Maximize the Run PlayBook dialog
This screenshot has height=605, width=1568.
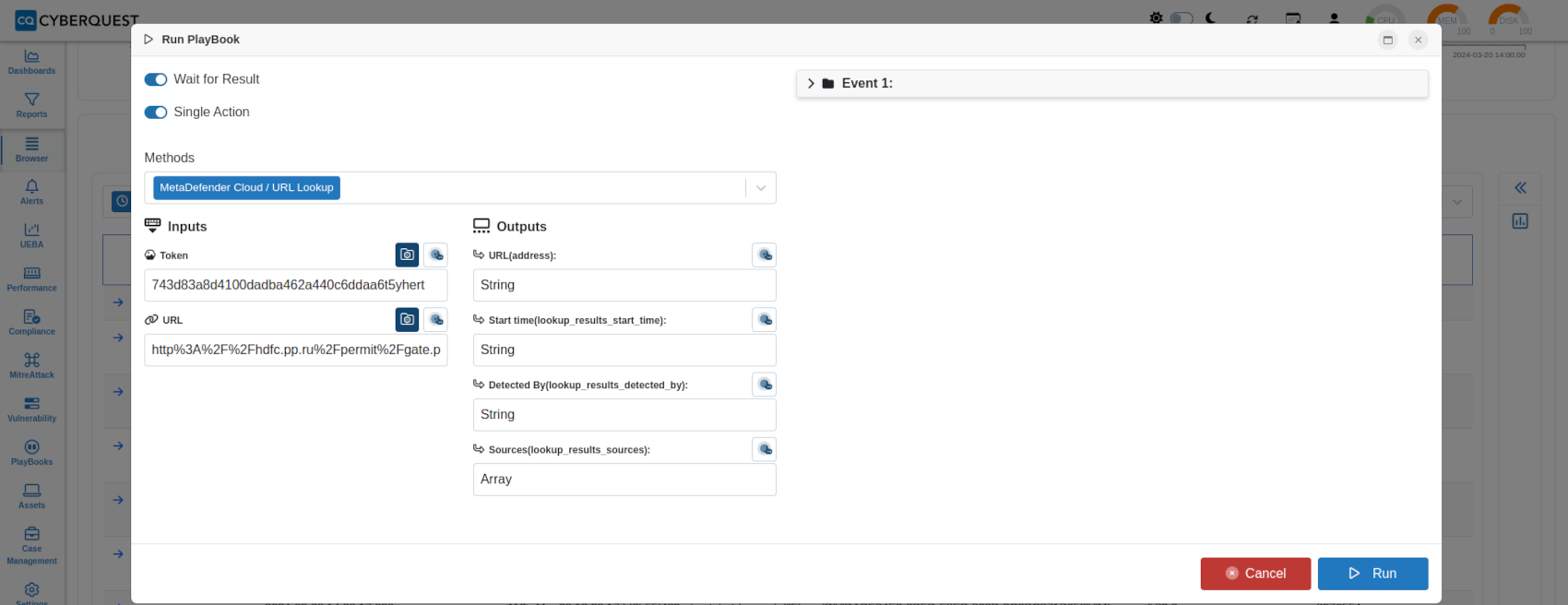click(1387, 40)
